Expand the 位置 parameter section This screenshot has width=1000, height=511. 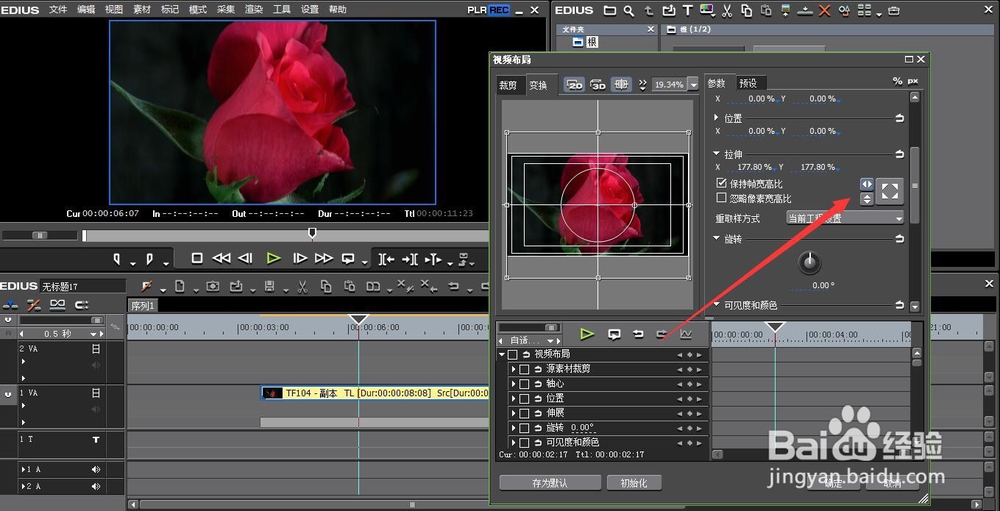[716, 118]
